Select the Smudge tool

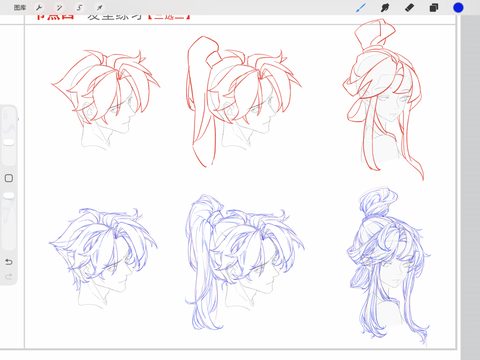pos(385,7)
